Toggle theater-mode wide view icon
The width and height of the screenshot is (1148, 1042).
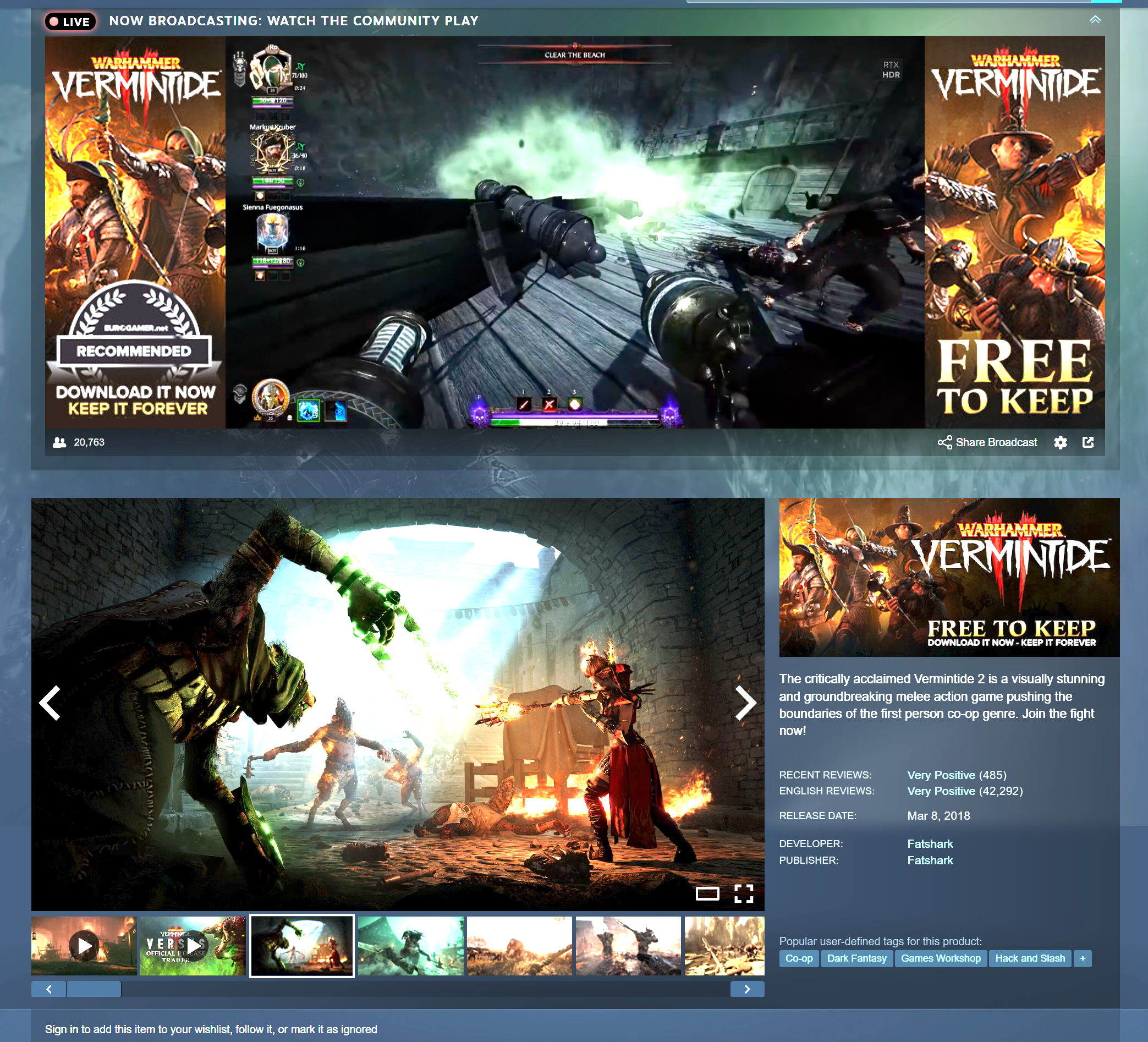click(x=707, y=893)
